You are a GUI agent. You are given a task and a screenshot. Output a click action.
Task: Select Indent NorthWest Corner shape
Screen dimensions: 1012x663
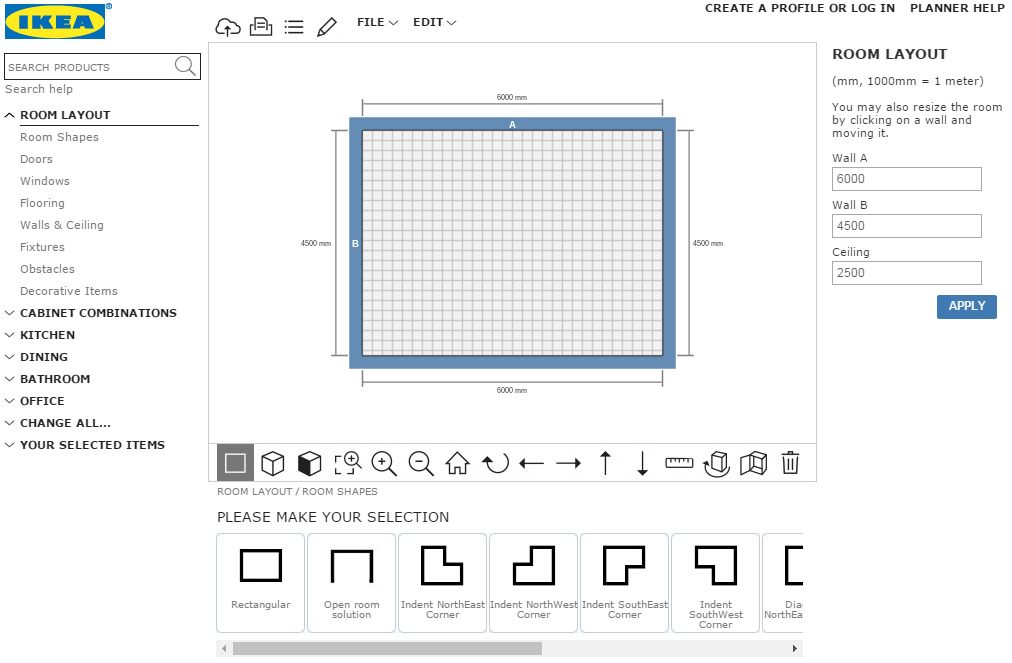pyautogui.click(x=534, y=582)
